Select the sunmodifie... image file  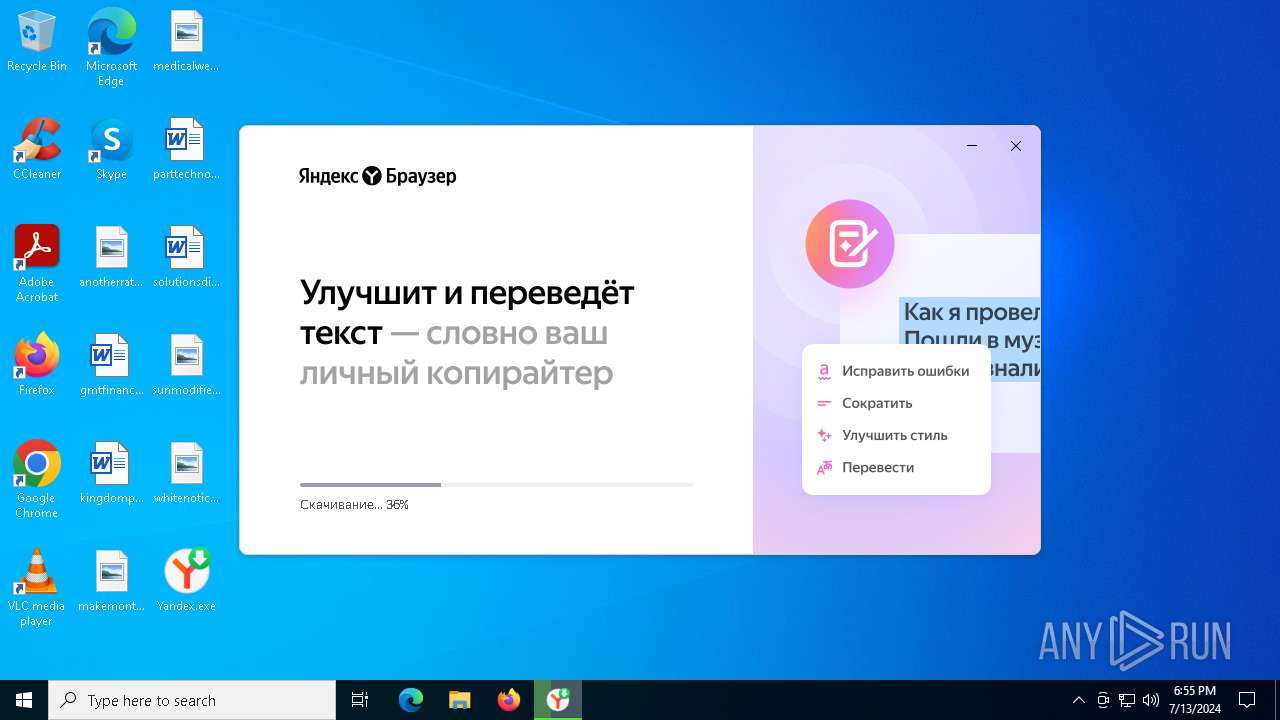(x=186, y=365)
